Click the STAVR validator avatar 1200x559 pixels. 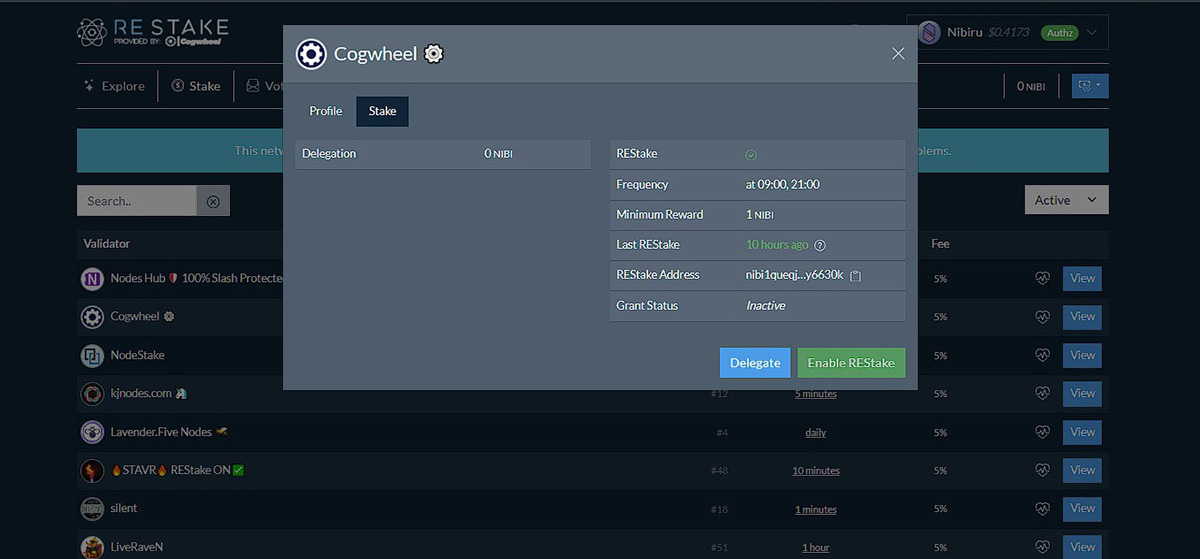point(92,470)
